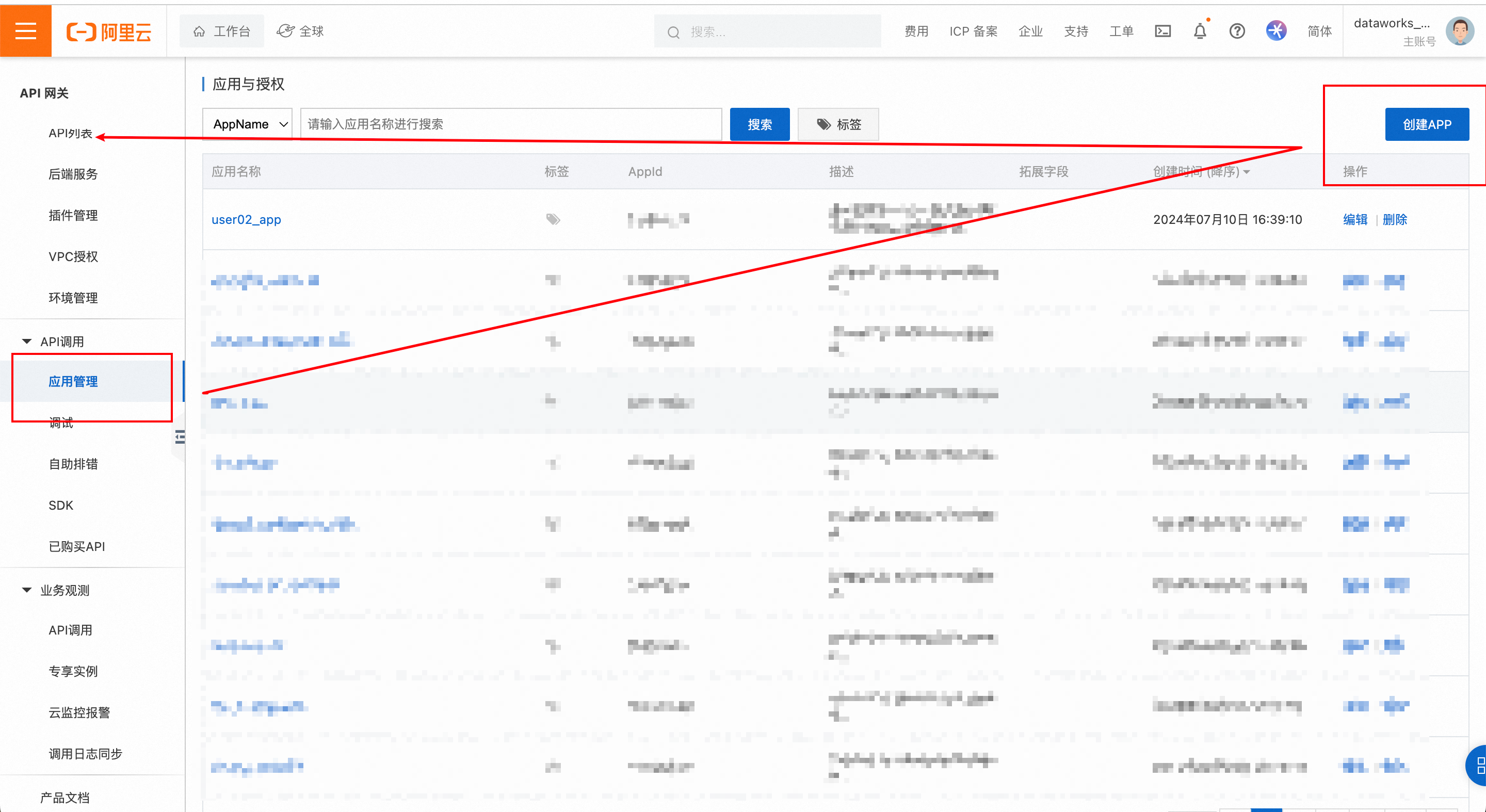Open 专享实例 in the sidebar

[73, 671]
